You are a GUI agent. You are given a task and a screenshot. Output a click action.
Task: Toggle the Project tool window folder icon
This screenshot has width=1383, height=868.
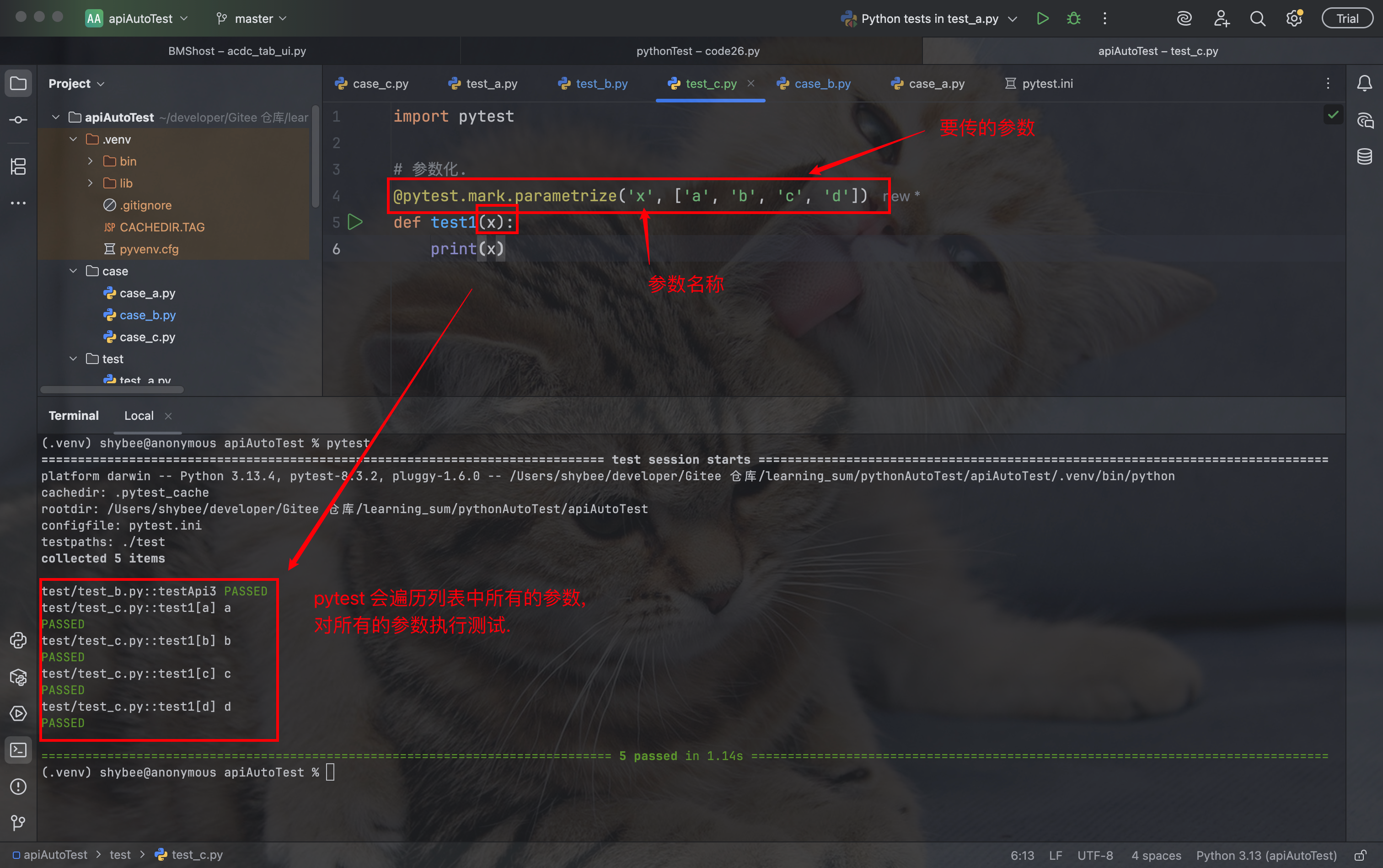pyautogui.click(x=18, y=84)
